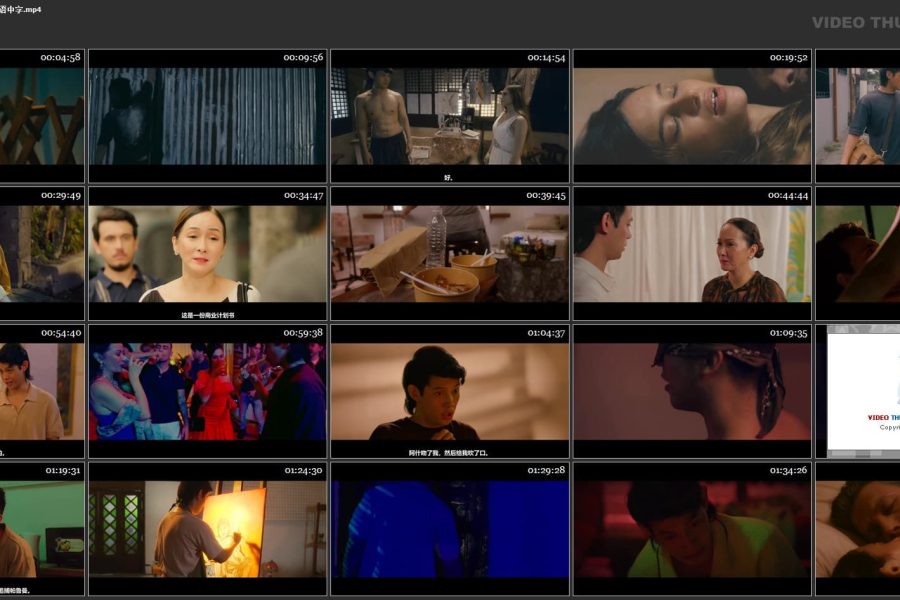Viewport: 900px width, 600px height.
Task: Open the 00:34:47 frame of smiling woman
Action: point(207,255)
